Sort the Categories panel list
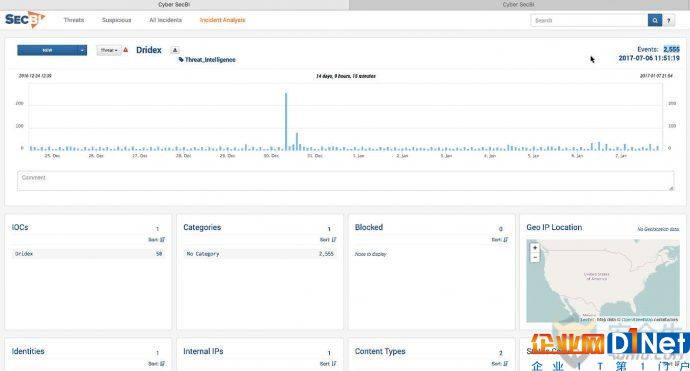Image resolution: width=690 pixels, height=371 pixels. click(x=328, y=239)
